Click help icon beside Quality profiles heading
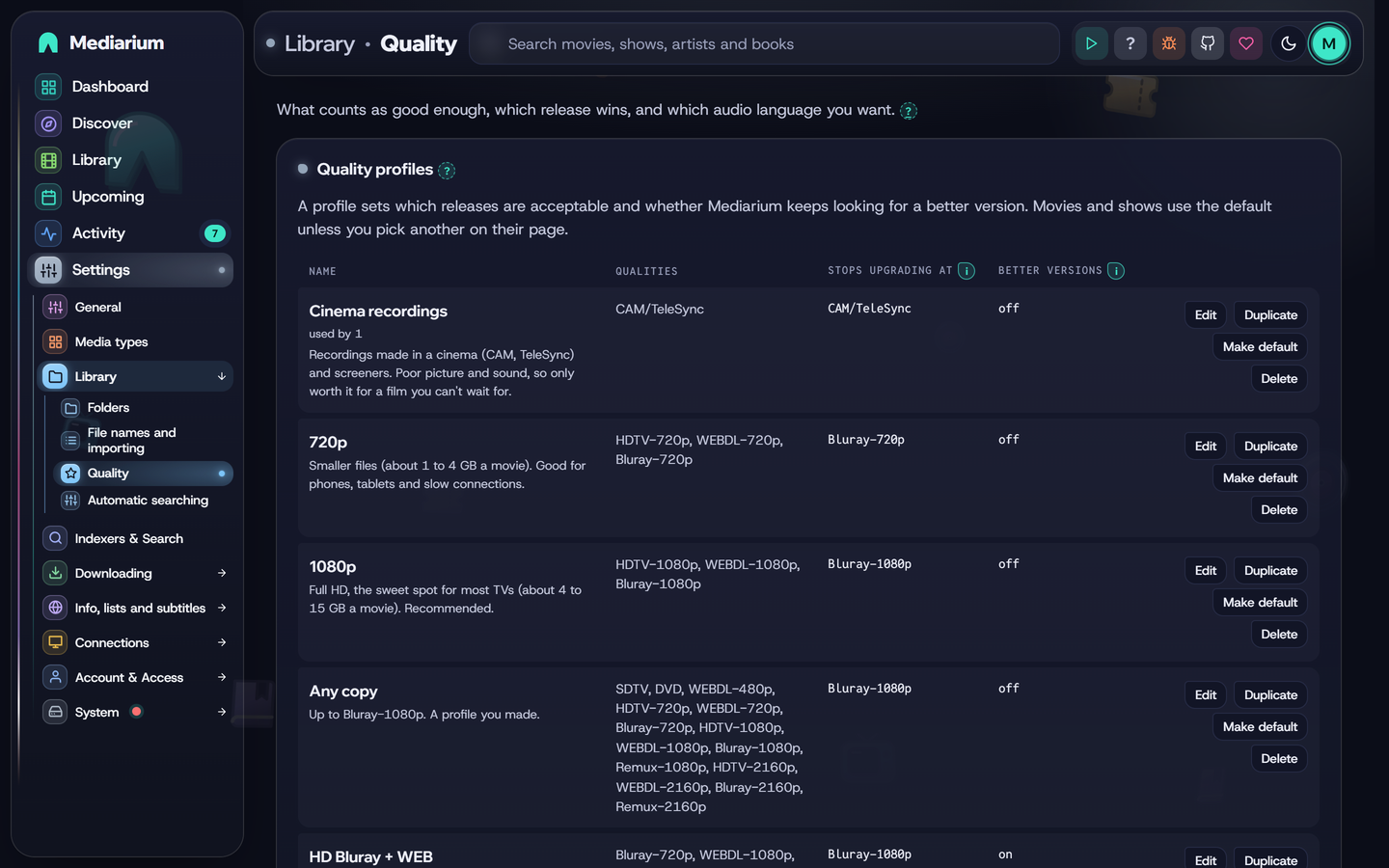1389x868 pixels. 447,171
